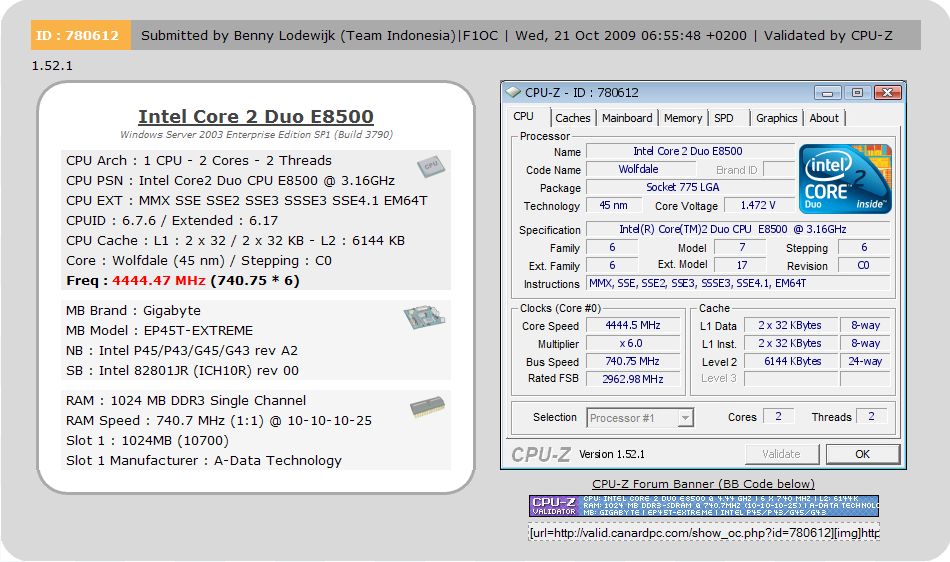
Task: Open the About tab
Action: pos(824,118)
